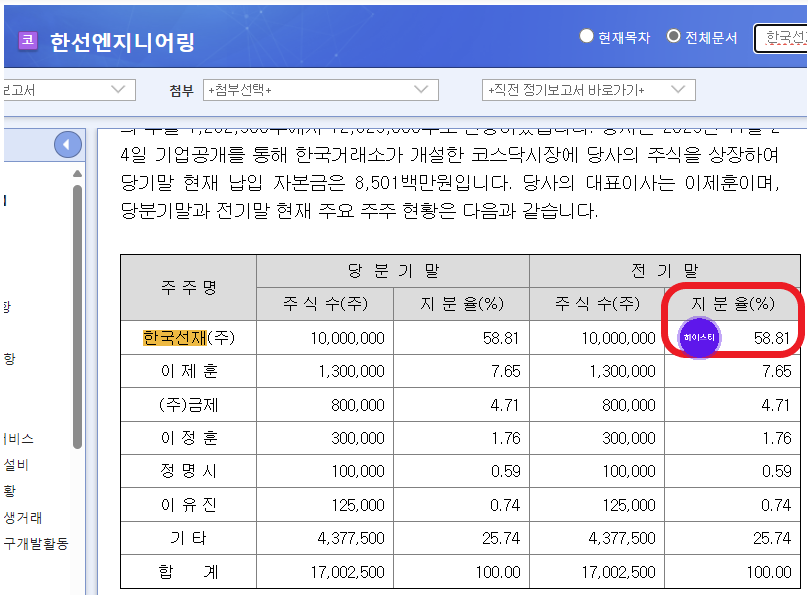Click the 100.00 total percentage under 전기말

click(769, 572)
